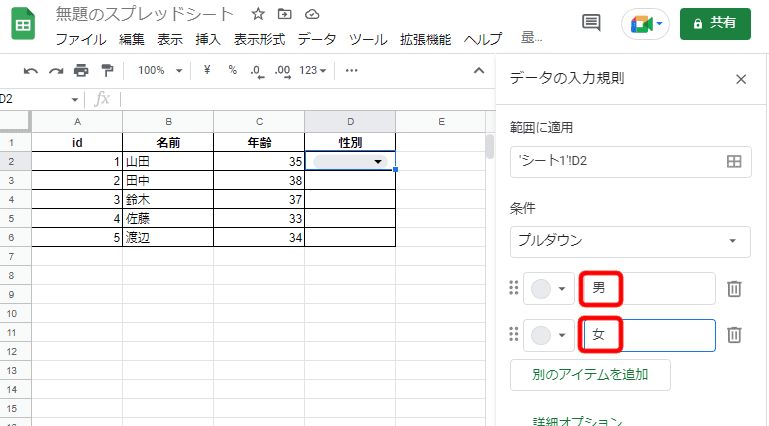Open the 拡張機能 menu
The height and width of the screenshot is (426, 769).
click(425, 39)
